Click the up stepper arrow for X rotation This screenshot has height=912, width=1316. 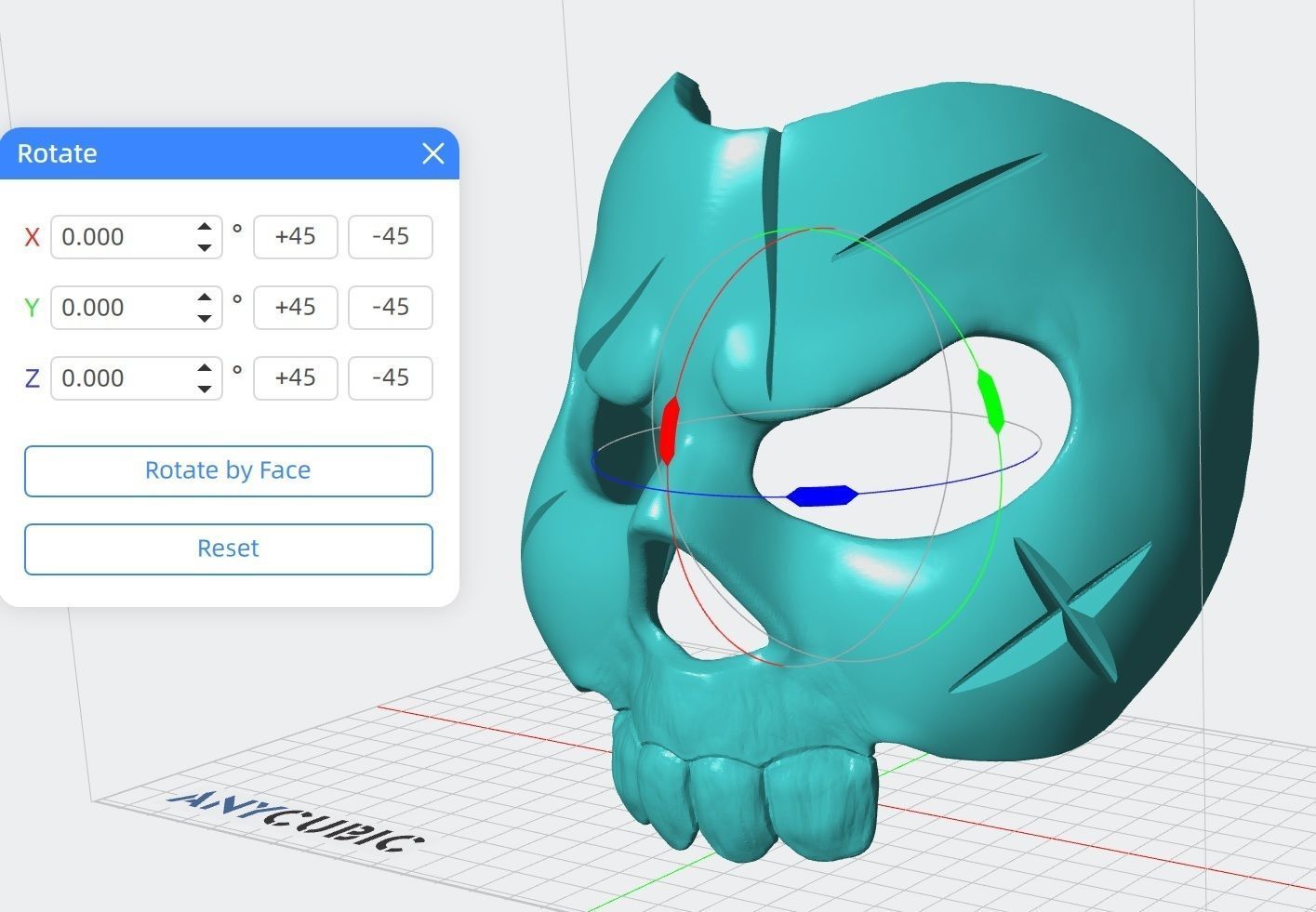click(x=206, y=227)
